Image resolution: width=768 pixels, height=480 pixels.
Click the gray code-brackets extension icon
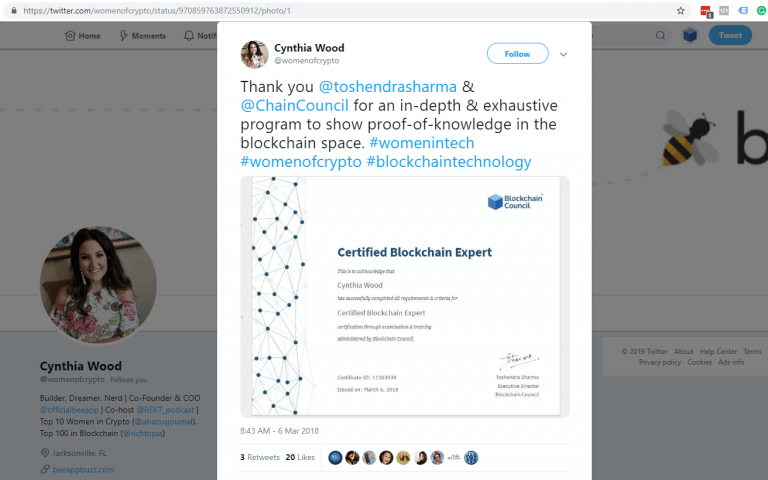point(723,11)
